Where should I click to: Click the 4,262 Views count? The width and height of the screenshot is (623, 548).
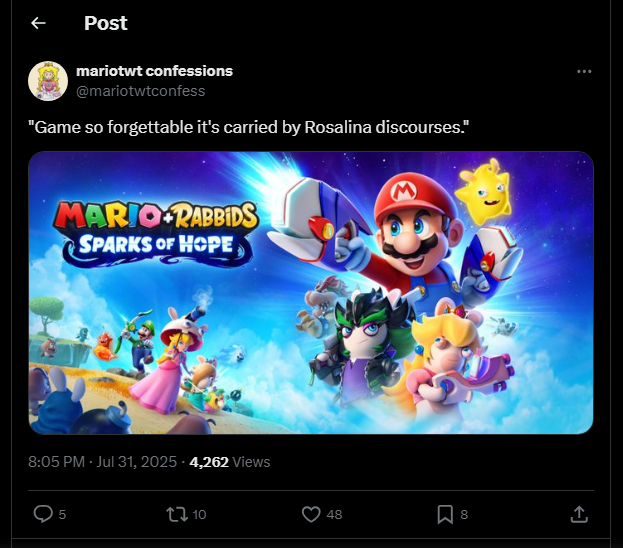[229, 462]
